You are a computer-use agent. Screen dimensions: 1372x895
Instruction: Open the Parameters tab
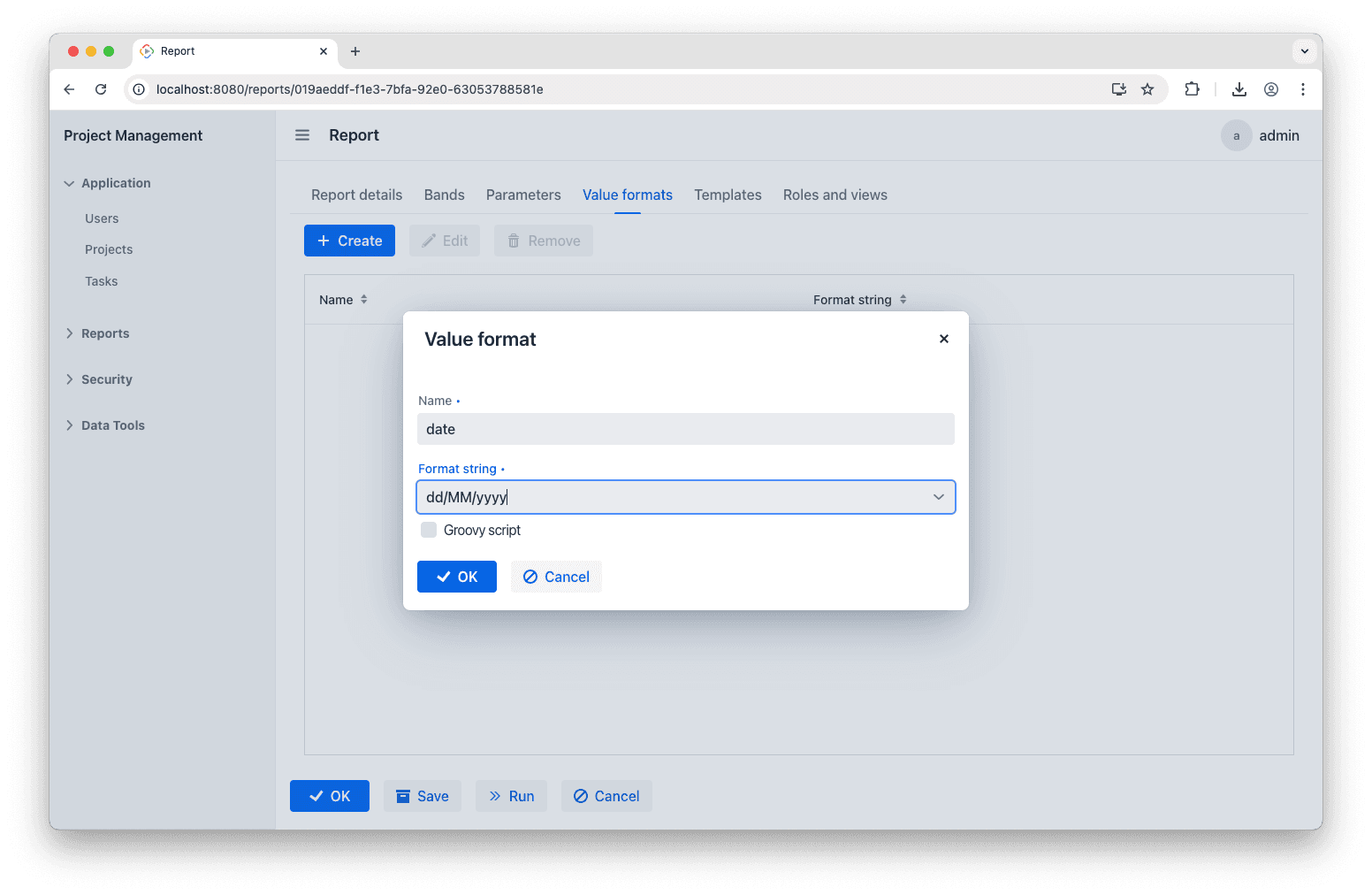click(523, 195)
